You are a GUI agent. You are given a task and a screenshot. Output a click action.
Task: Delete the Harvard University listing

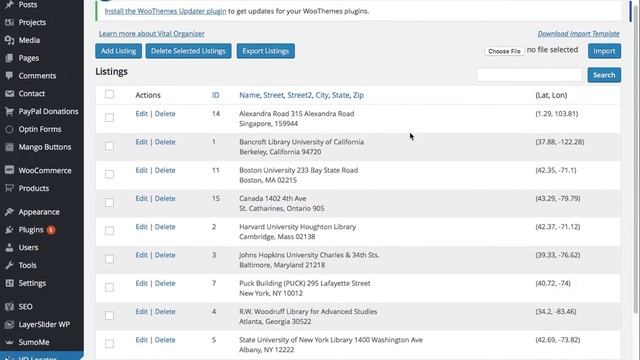coord(165,227)
